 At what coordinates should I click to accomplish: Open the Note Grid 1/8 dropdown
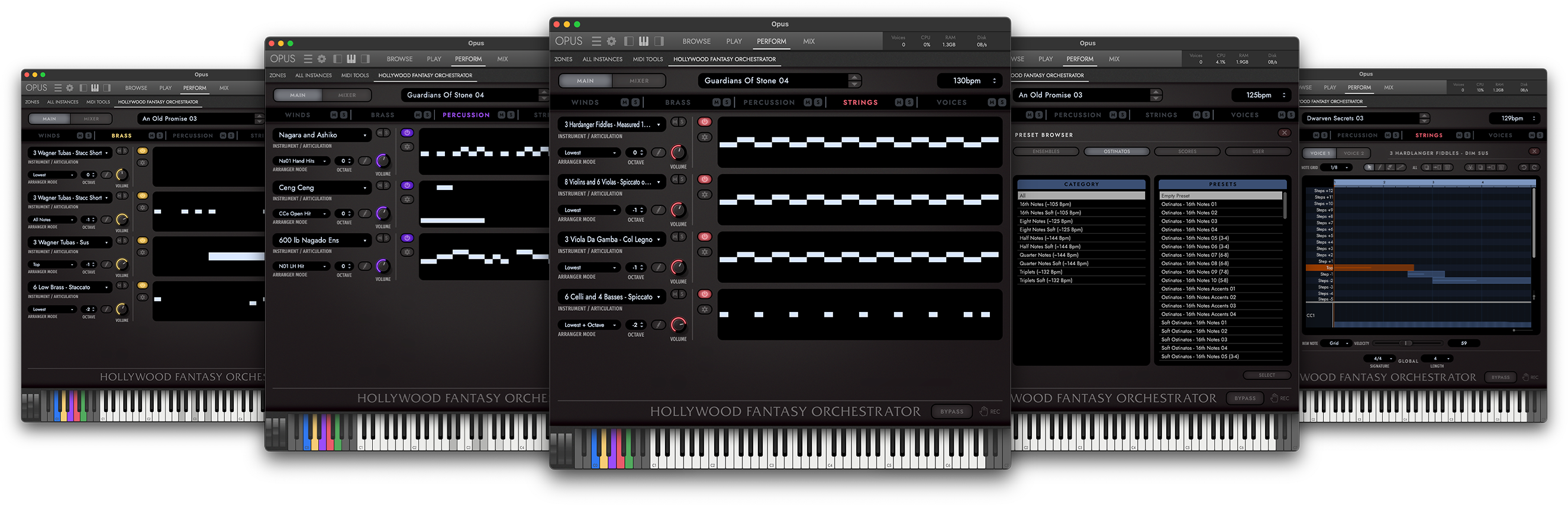[x=1337, y=168]
